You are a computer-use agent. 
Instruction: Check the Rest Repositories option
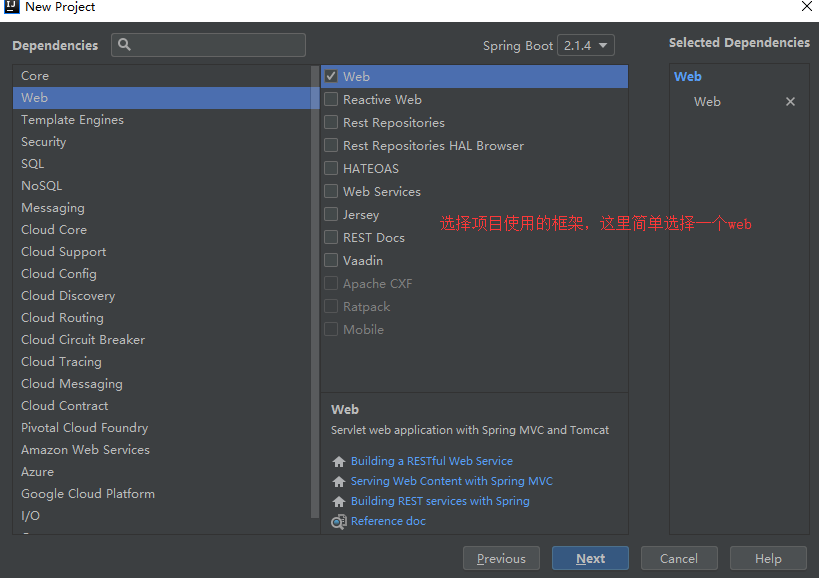tap(331, 122)
